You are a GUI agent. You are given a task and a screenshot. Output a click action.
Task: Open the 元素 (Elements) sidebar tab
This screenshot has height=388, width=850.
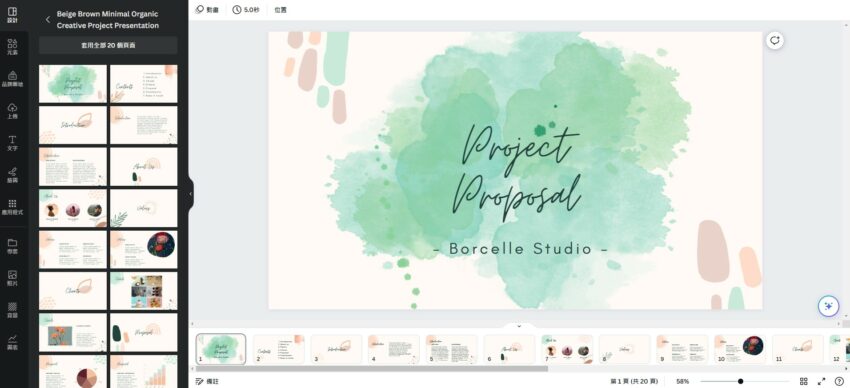[x=12, y=47]
